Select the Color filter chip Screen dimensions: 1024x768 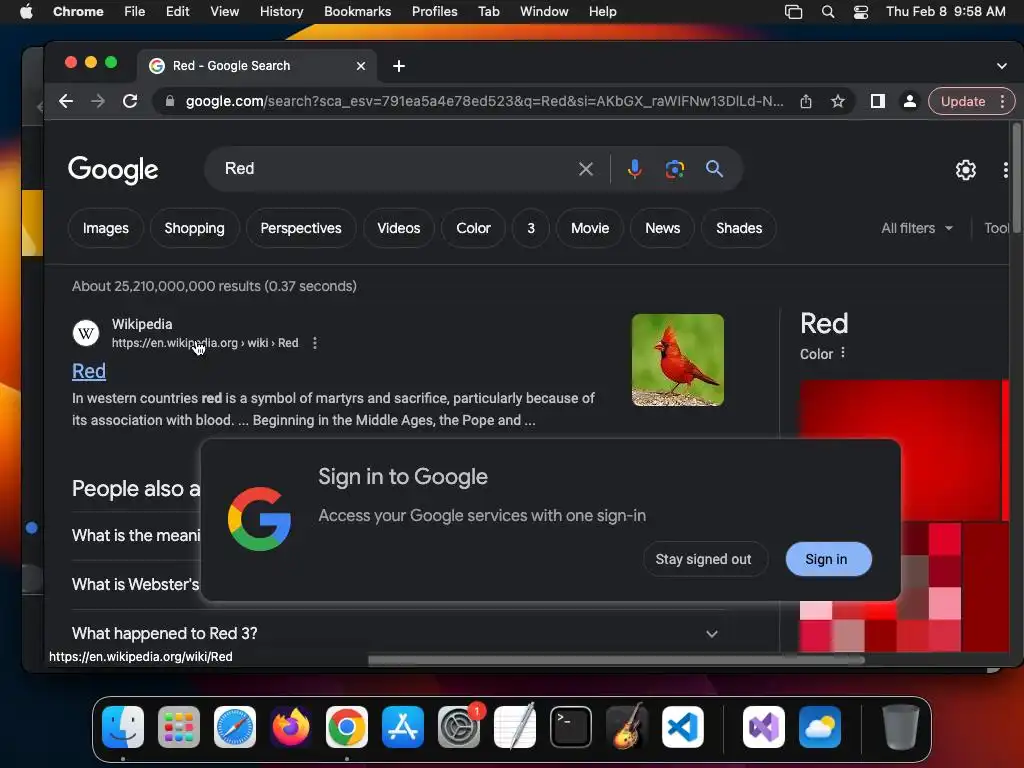(473, 229)
